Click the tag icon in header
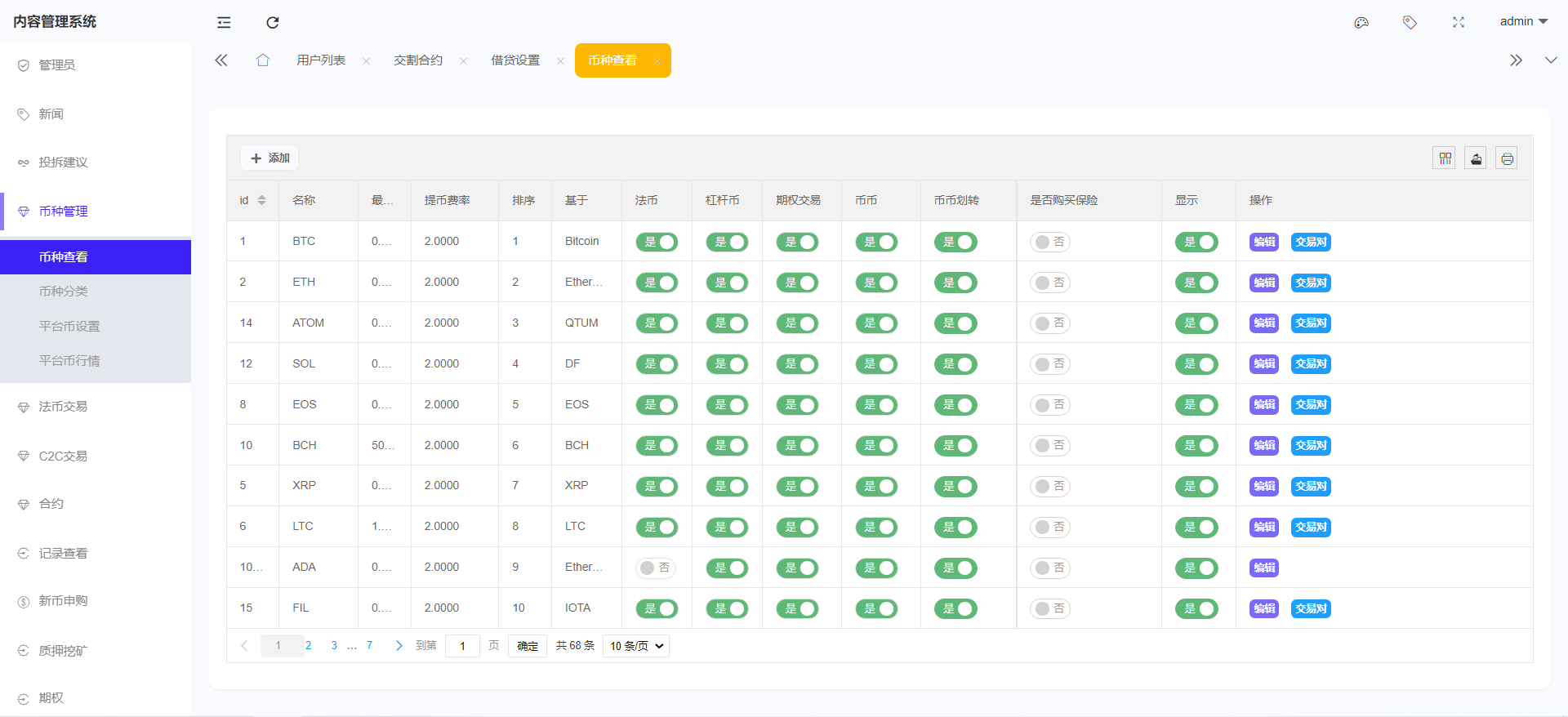The image size is (1568, 717). point(1410,22)
